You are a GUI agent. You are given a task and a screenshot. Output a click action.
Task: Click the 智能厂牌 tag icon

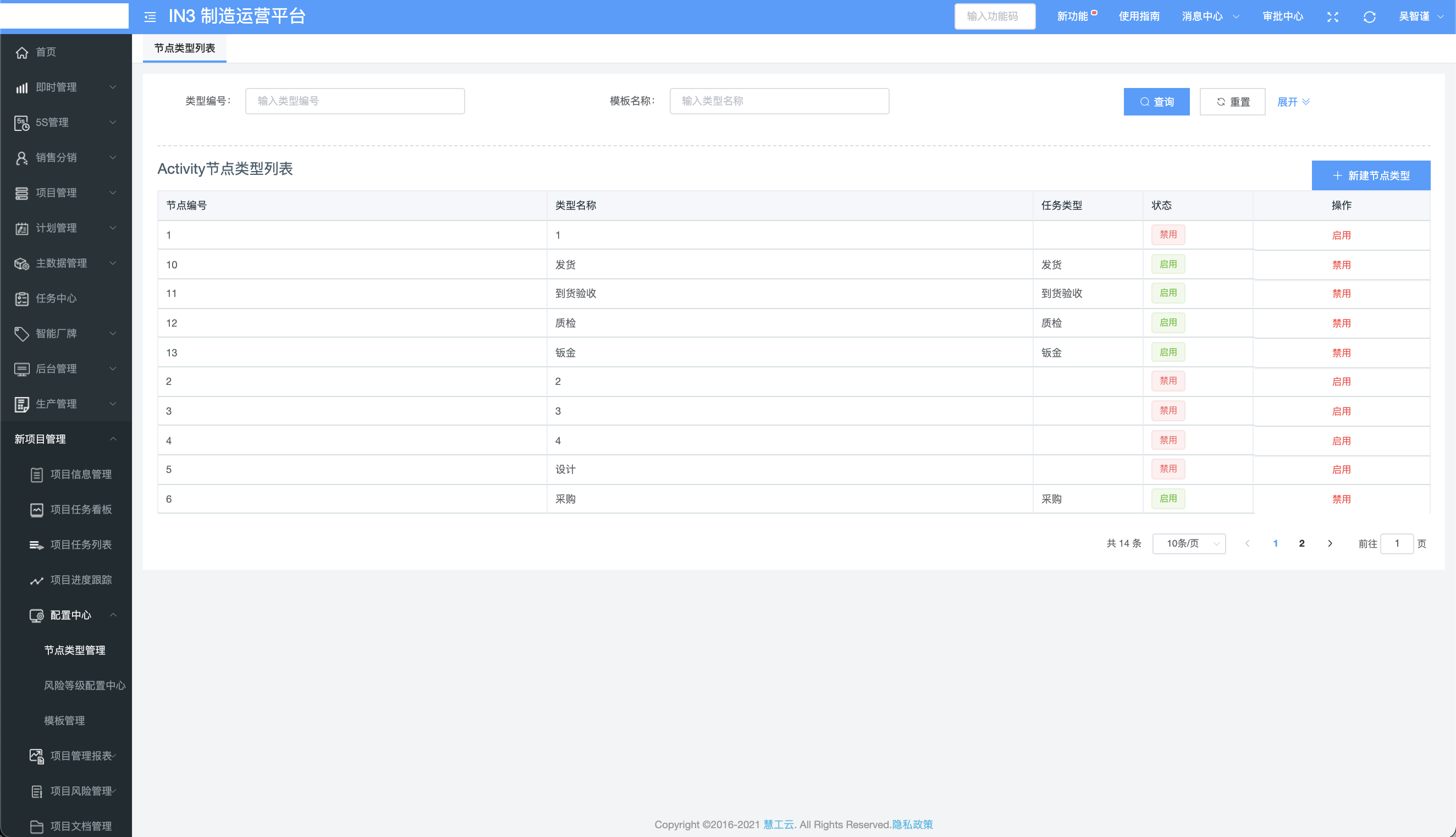[22, 333]
